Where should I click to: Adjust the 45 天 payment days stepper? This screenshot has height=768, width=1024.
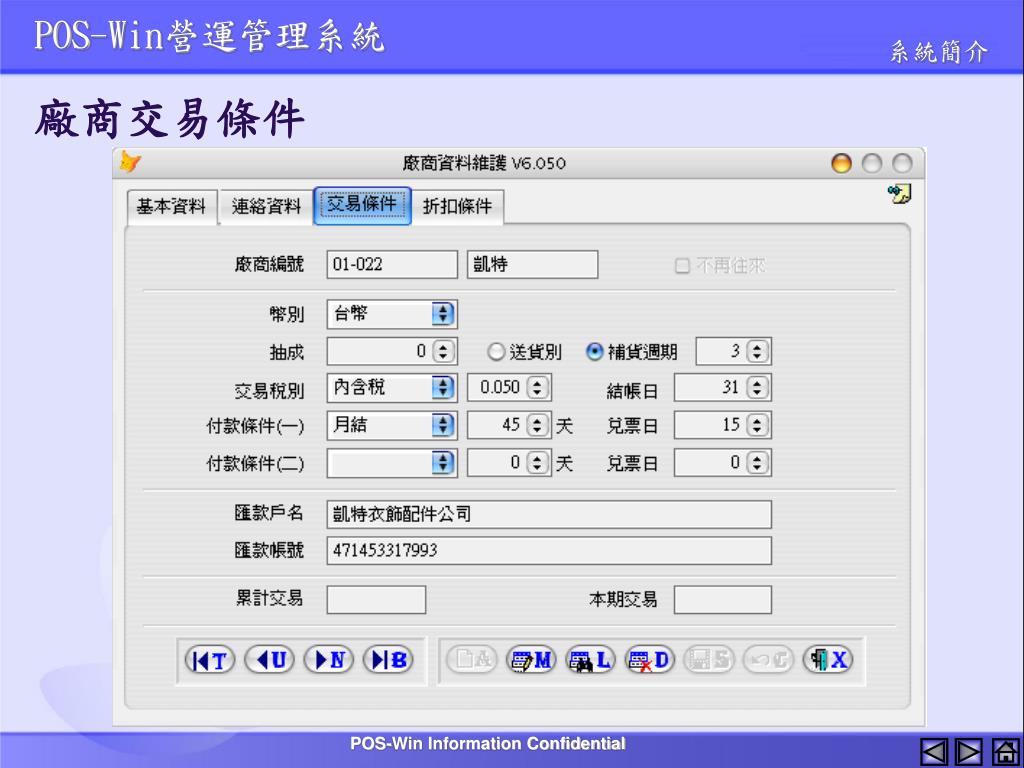537,426
